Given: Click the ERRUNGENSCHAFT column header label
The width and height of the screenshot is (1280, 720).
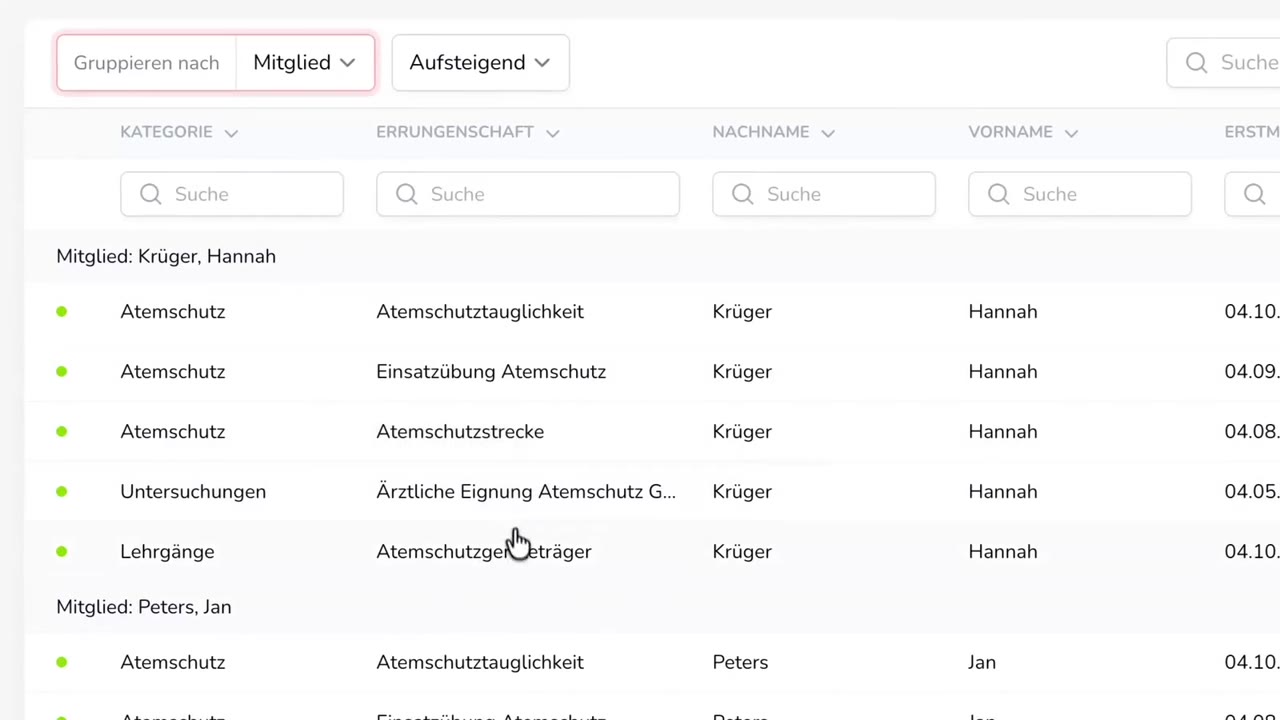Looking at the screenshot, I should 455,132.
